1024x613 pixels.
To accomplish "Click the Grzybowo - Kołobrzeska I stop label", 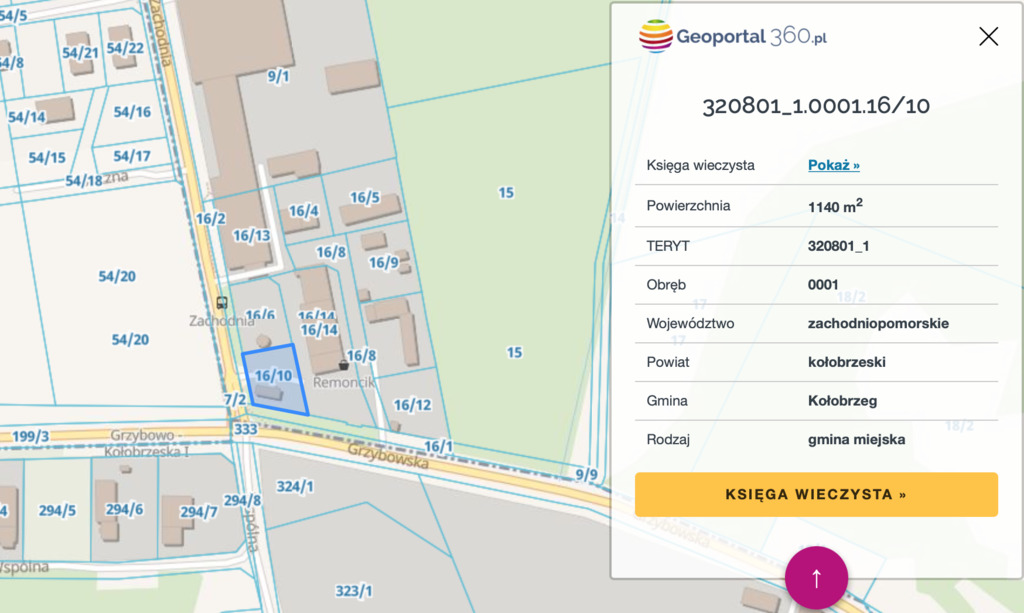I will tap(146, 443).
